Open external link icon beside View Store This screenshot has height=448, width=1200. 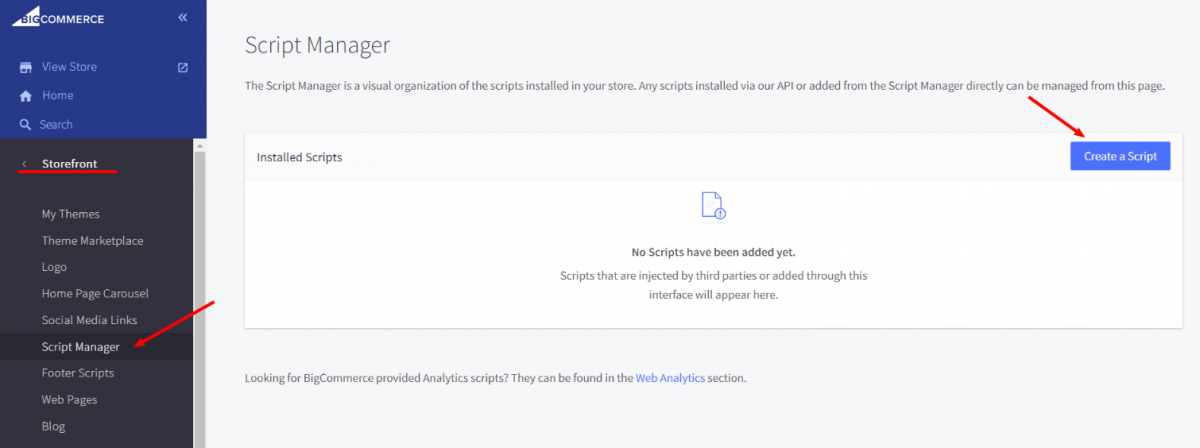(182, 67)
